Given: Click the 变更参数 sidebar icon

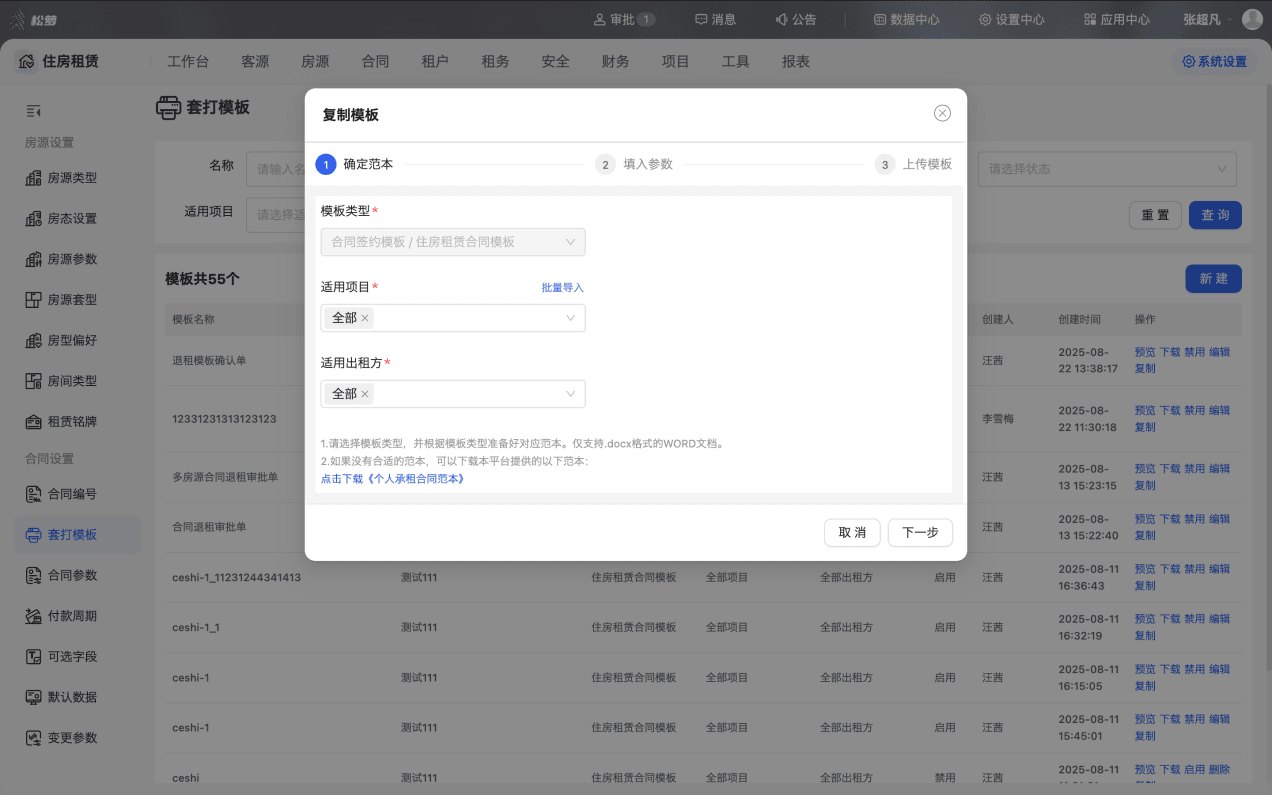Looking at the screenshot, I should 33,738.
